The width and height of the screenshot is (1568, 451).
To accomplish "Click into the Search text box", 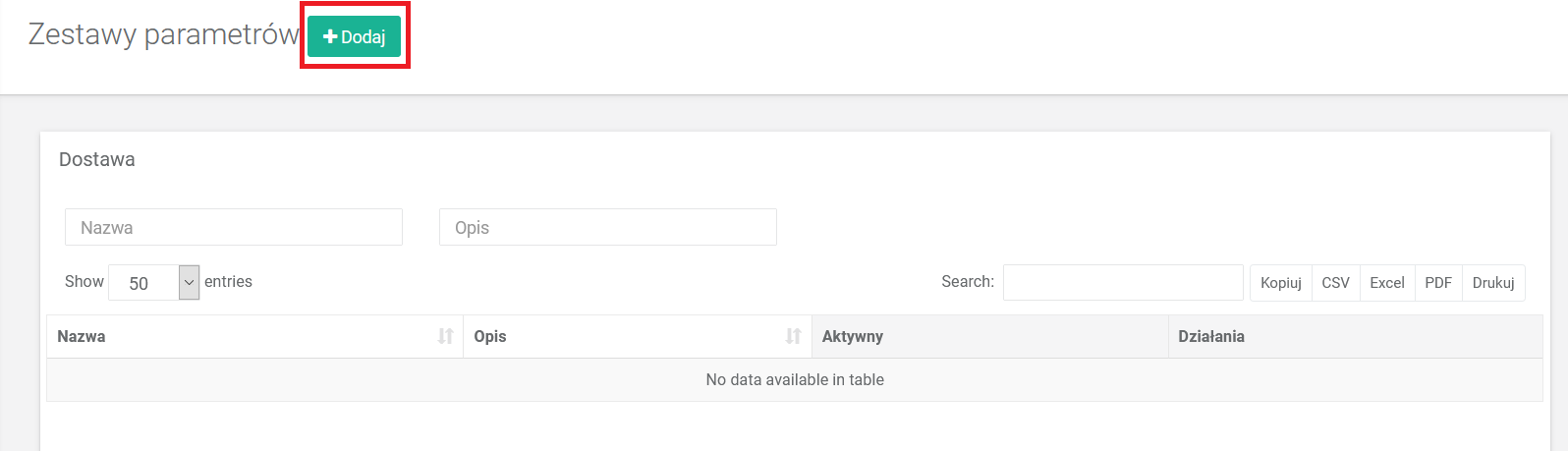I will (x=1122, y=282).
